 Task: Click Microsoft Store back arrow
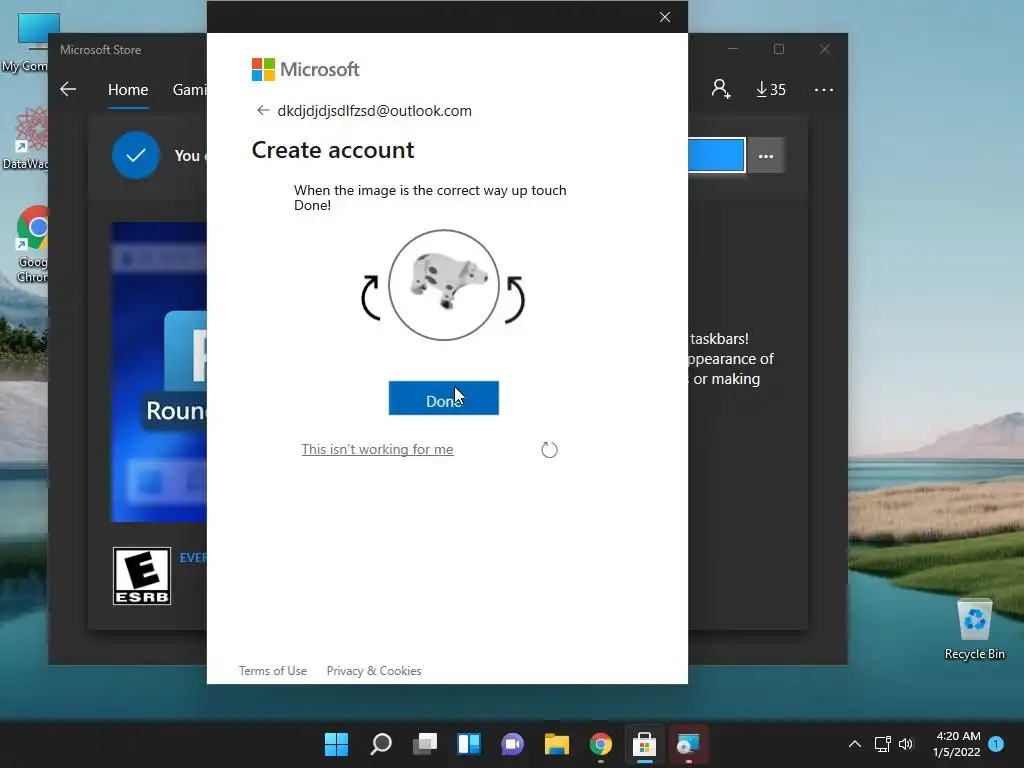pyautogui.click(x=68, y=89)
